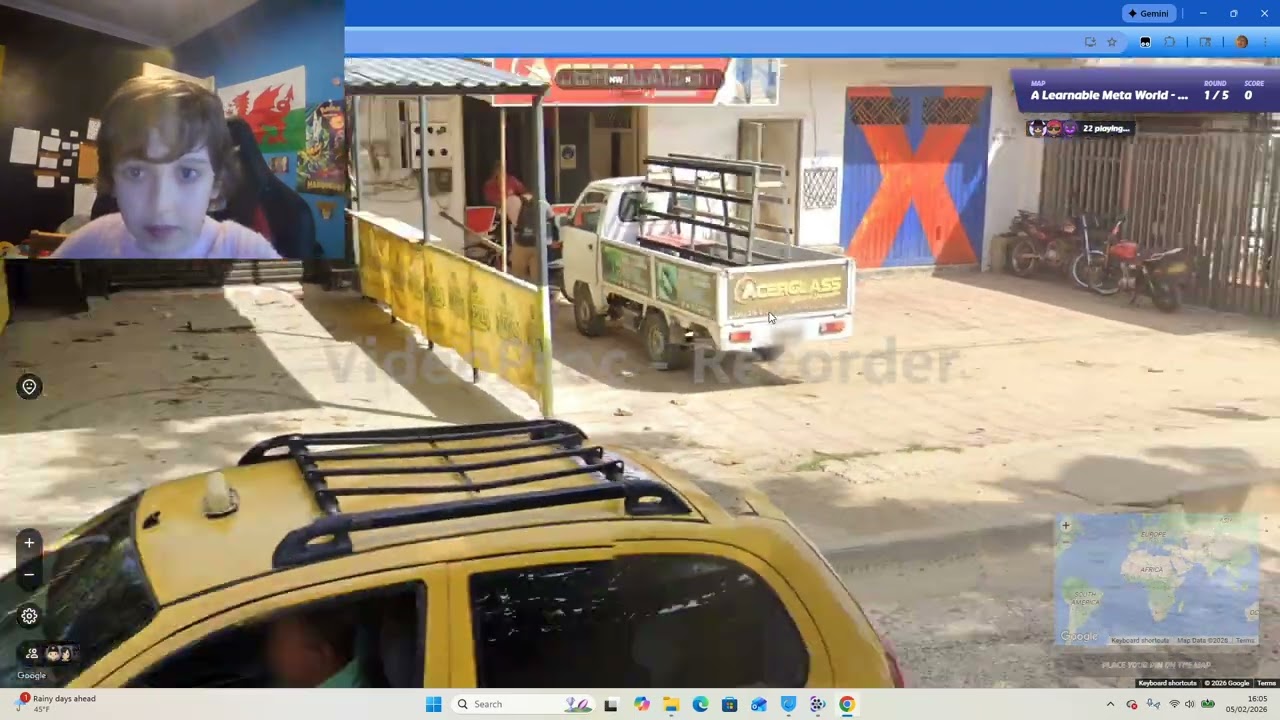1280x720 pixels.
Task: Open the robot-face extension icon in toolbar
Action: coord(1145,42)
